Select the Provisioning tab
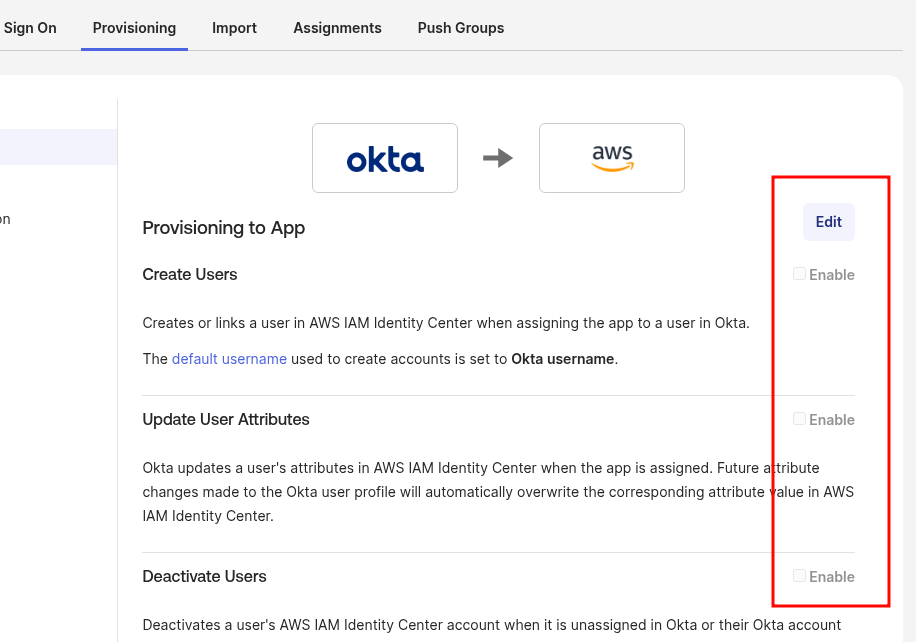The image size is (916, 642). pyautogui.click(x=134, y=28)
